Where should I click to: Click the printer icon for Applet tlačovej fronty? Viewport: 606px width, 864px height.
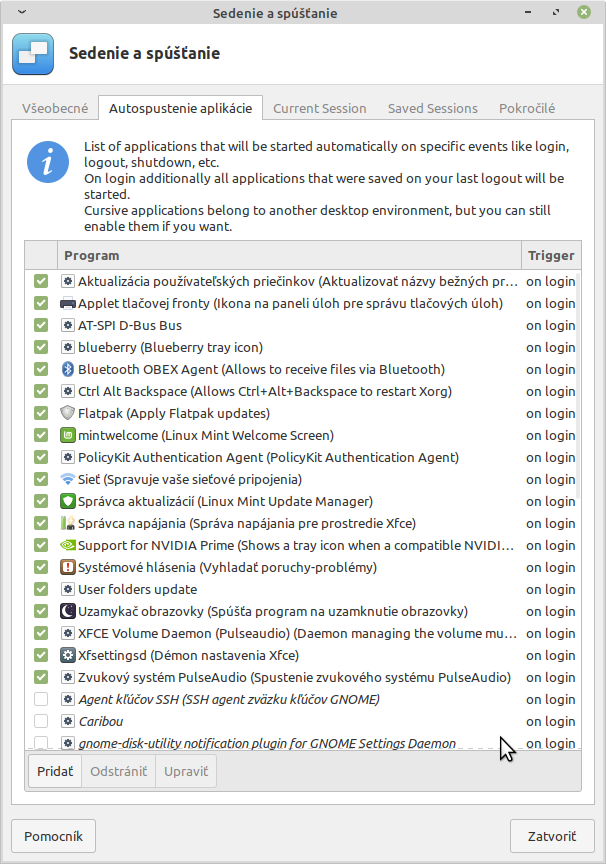pos(68,303)
